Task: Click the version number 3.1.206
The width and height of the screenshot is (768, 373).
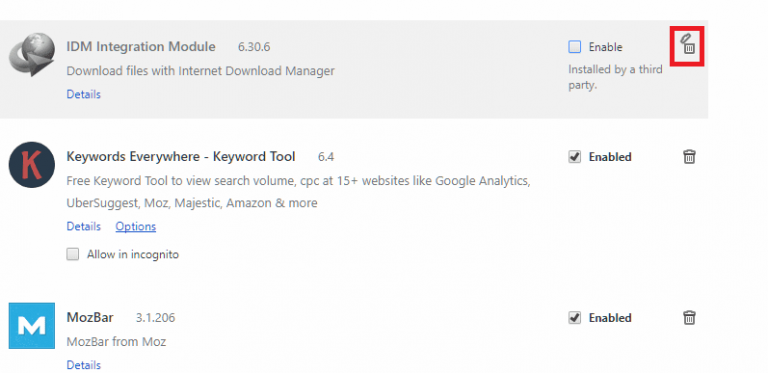Action: tap(155, 318)
